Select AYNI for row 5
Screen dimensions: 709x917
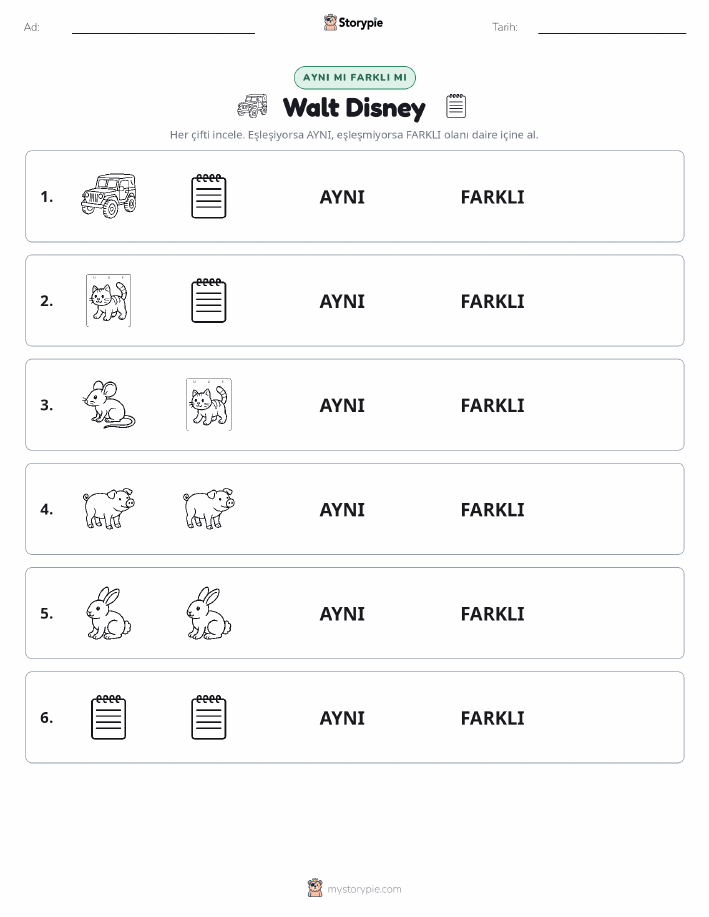pos(342,613)
